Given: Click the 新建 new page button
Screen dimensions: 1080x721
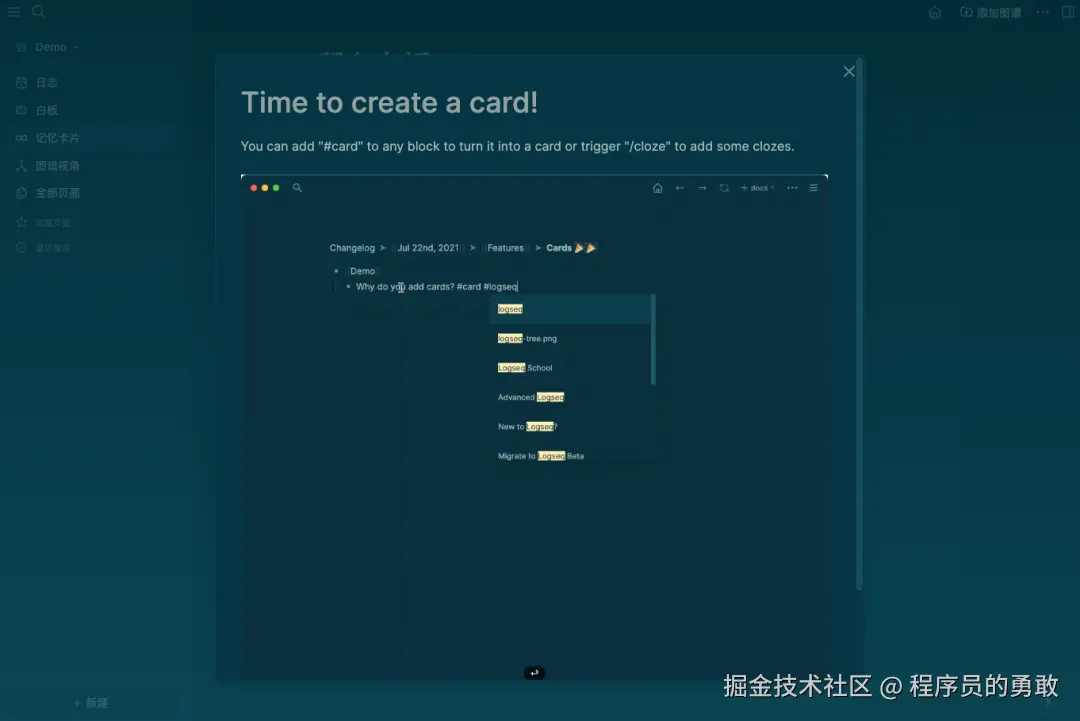Looking at the screenshot, I should point(91,703).
